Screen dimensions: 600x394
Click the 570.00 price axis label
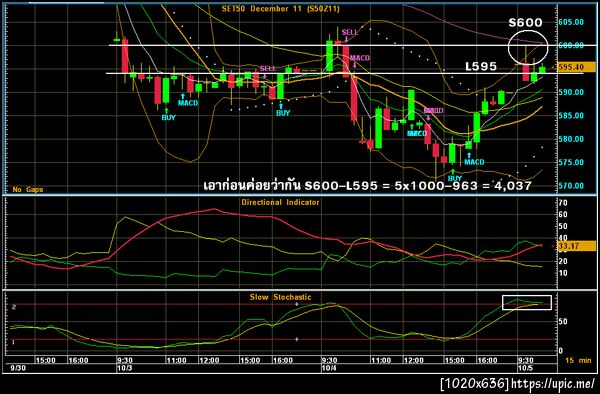(571, 186)
